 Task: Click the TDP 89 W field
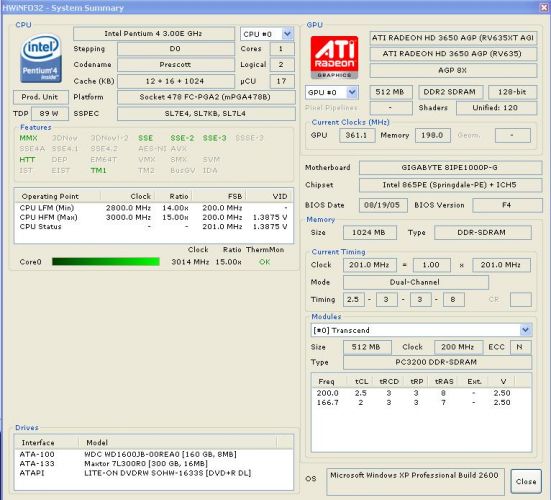(50, 113)
